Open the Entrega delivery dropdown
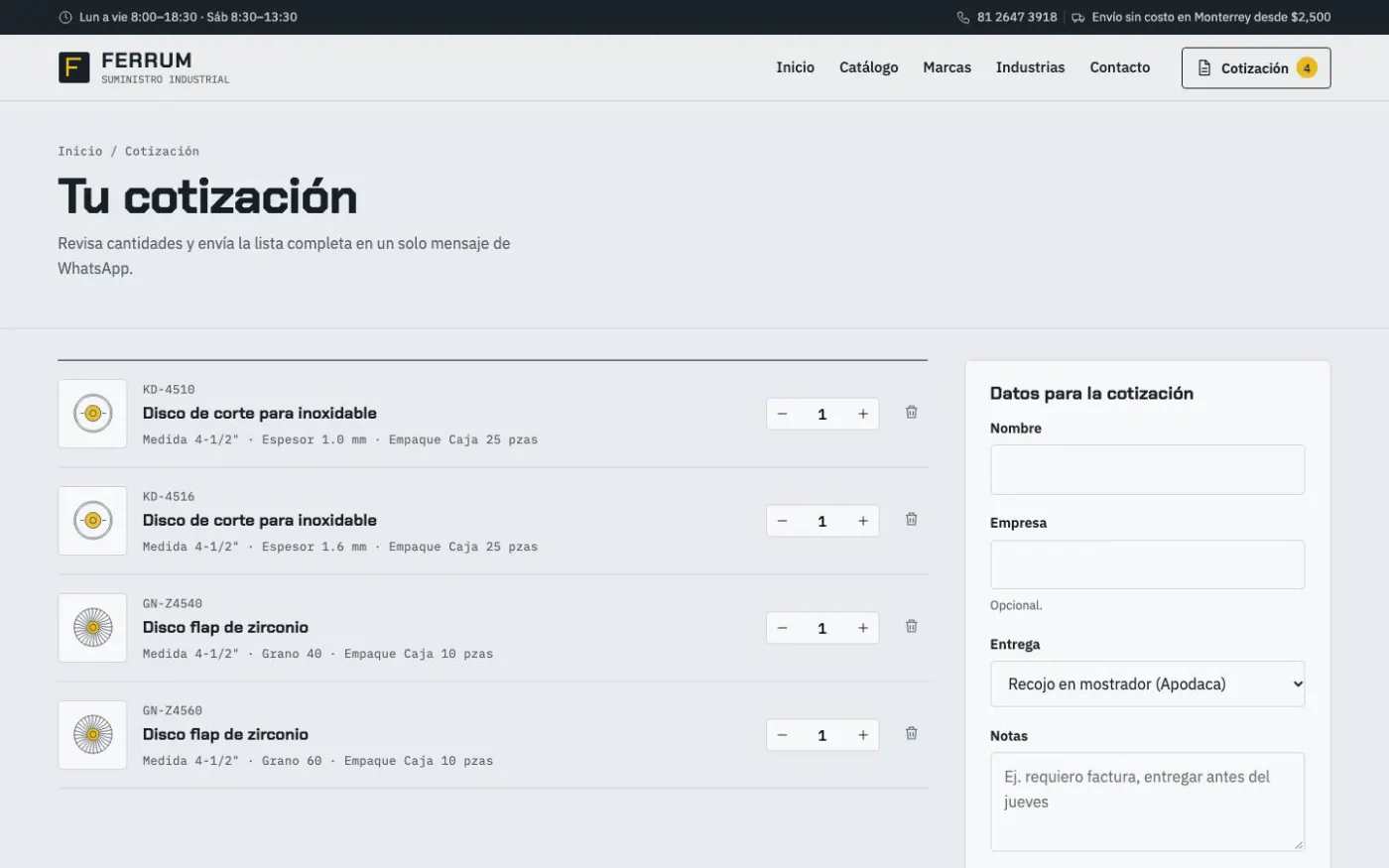This screenshot has height=868, width=1389. tap(1147, 683)
